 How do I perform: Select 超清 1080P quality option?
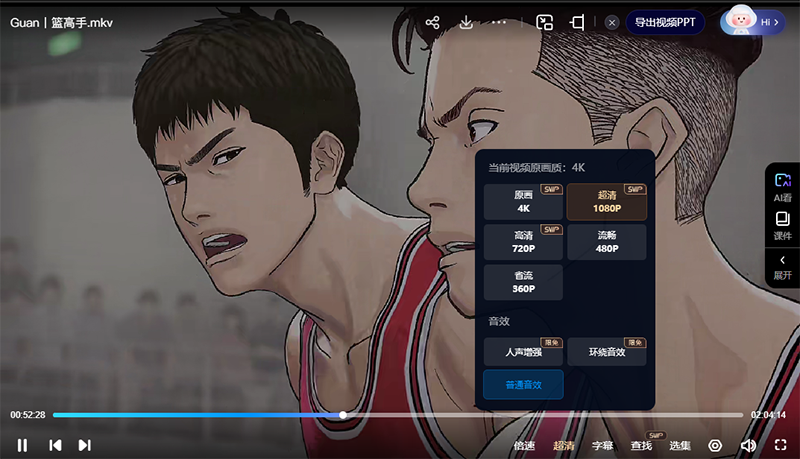(607, 202)
